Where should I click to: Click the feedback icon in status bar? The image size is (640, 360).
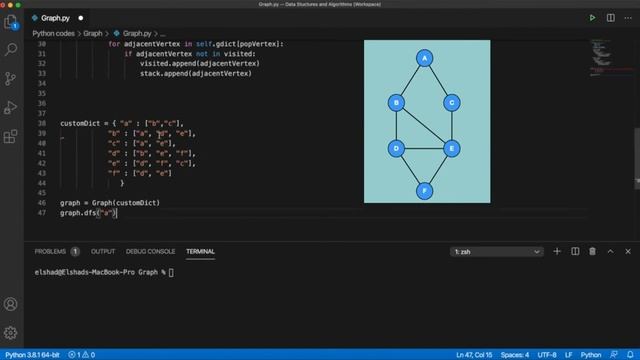click(614, 355)
